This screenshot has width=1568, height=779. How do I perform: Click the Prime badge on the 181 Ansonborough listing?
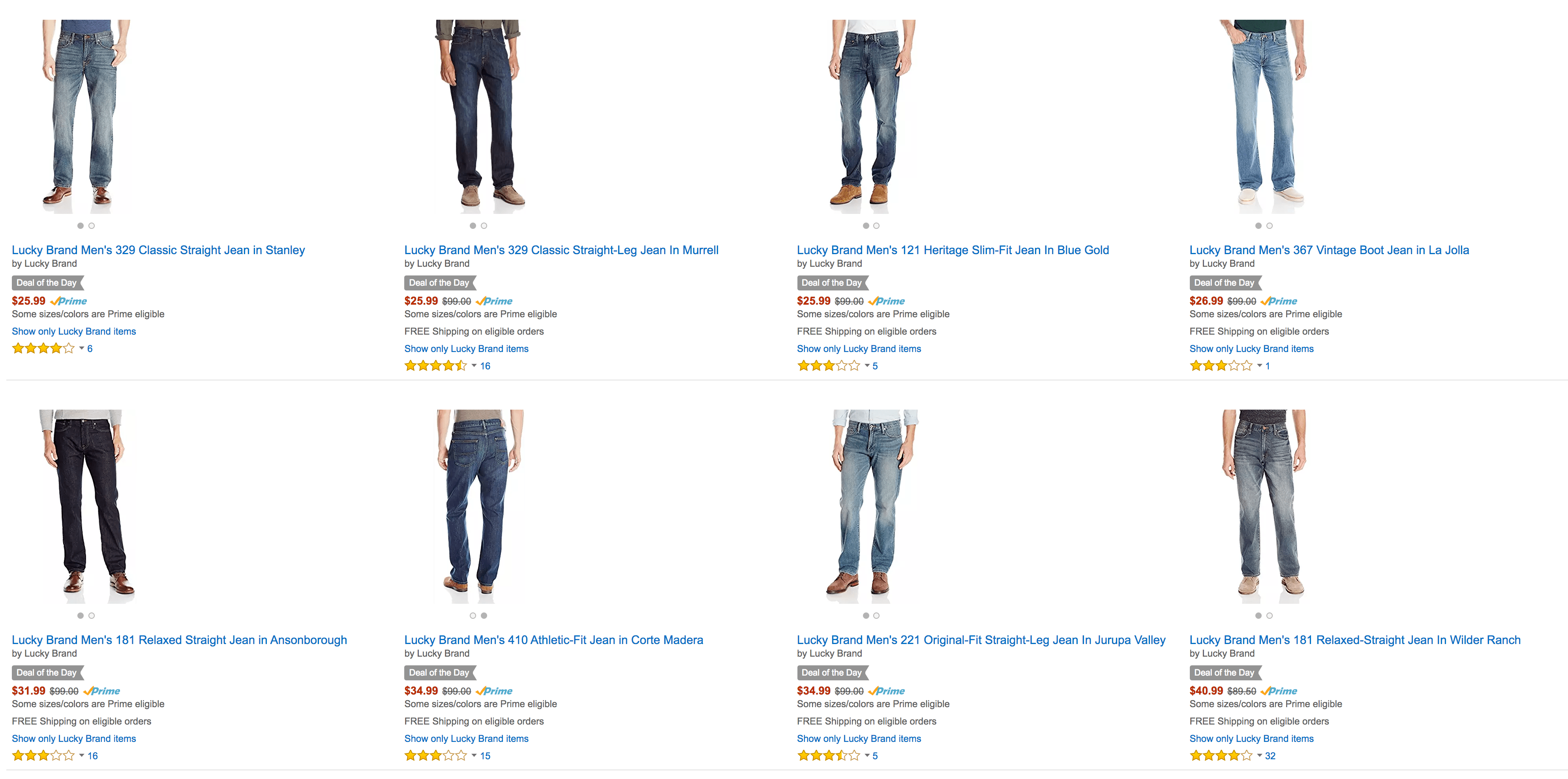[102, 691]
